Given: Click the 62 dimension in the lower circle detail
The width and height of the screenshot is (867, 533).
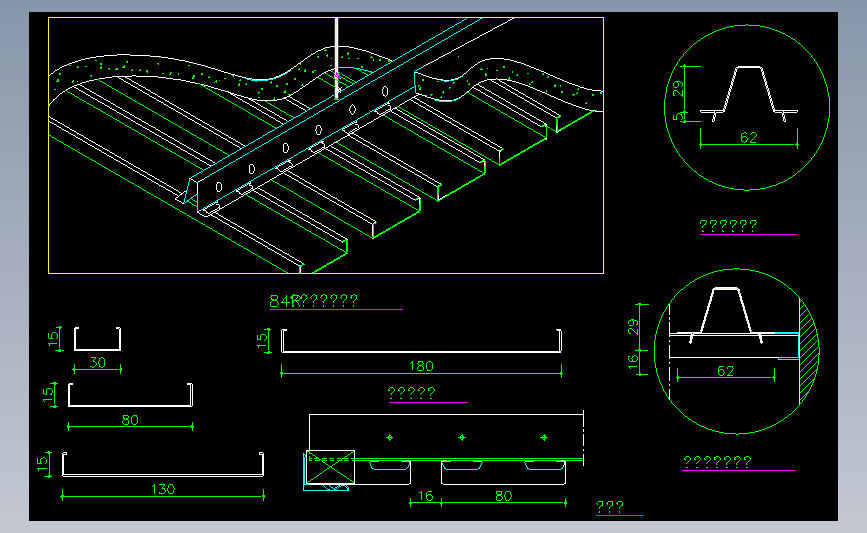Looking at the screenshot, I should [x=725, y=371].
